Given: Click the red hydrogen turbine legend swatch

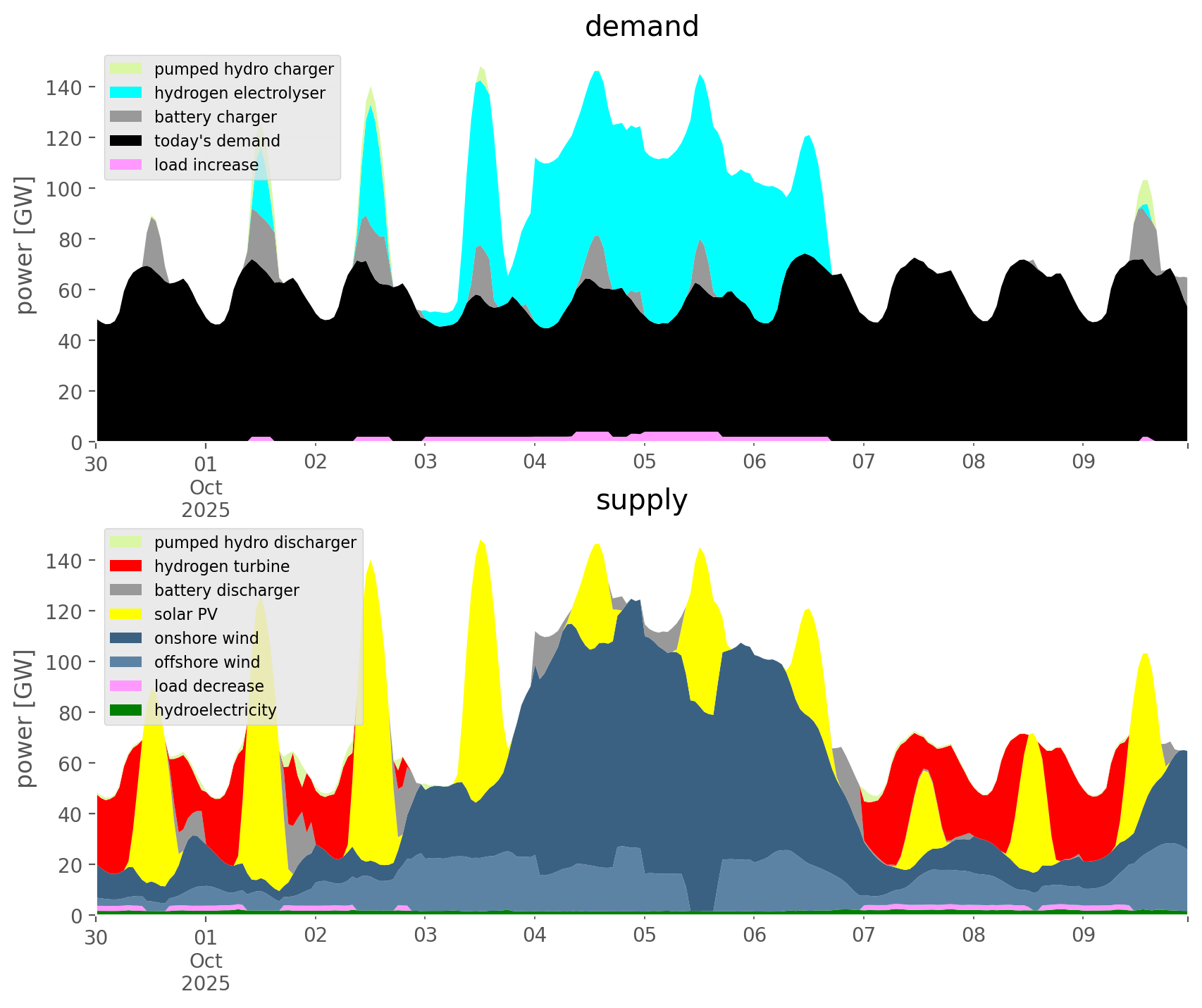Looking at the screenshot, I should [x=126, y=566].
